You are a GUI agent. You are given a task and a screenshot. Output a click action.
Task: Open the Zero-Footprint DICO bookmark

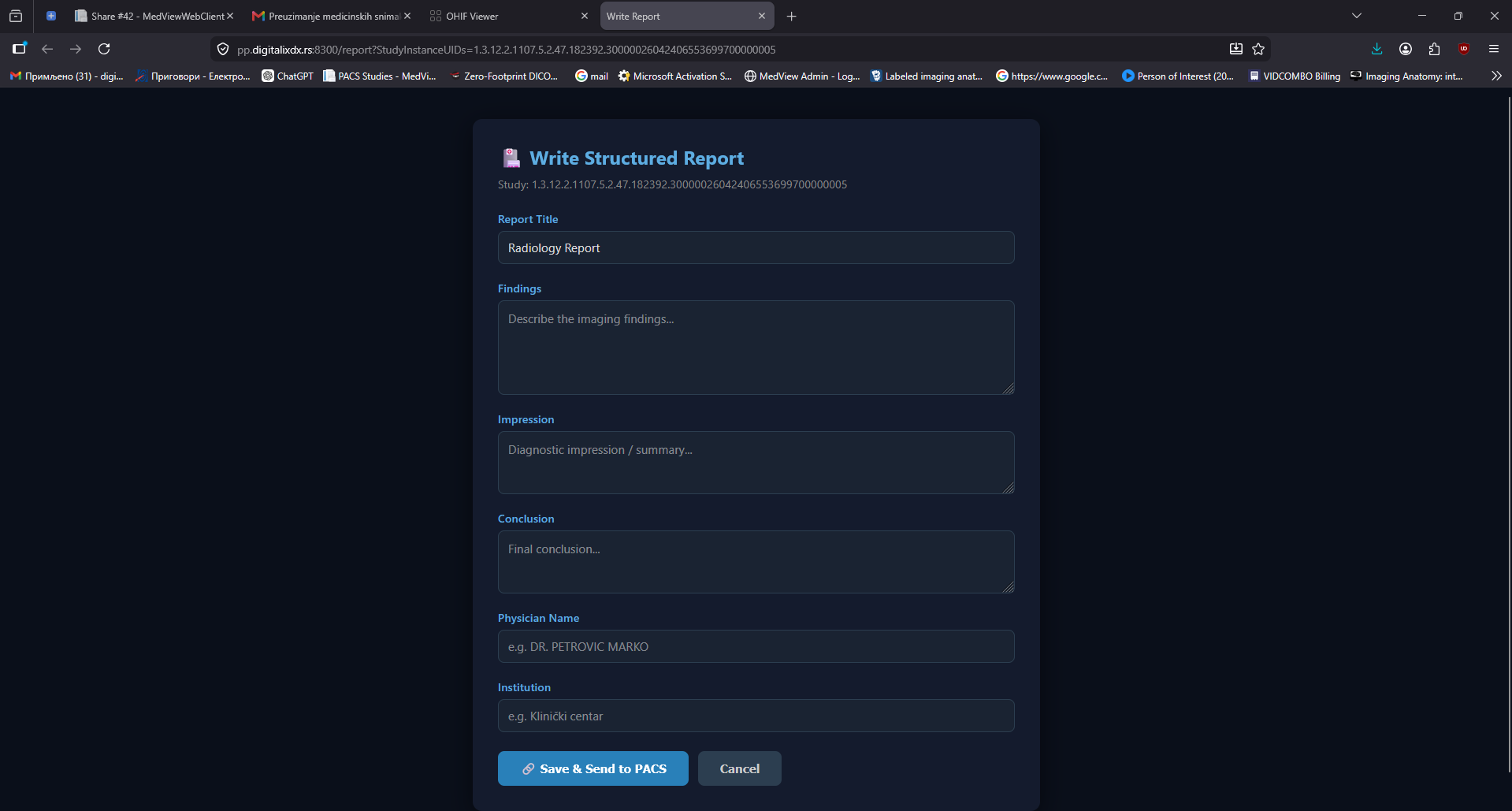(x=503, y=76)
